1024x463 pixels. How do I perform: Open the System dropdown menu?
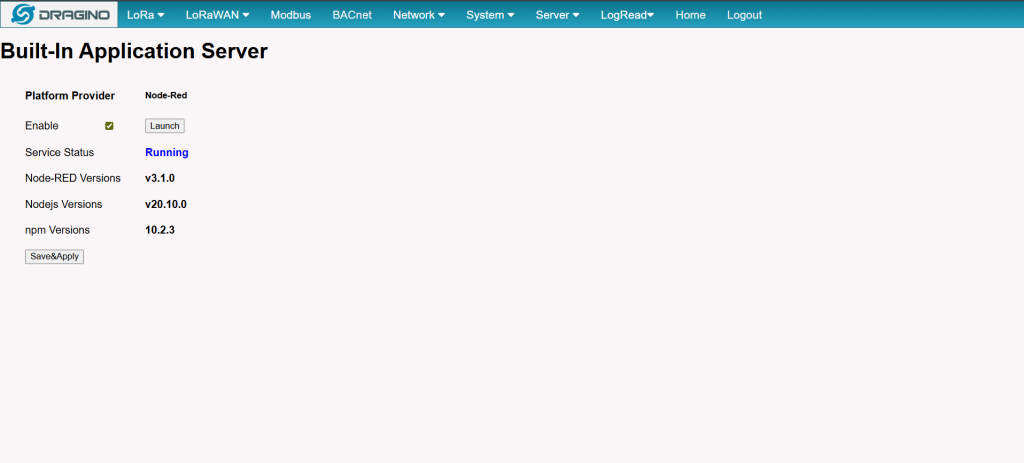(x=490, y=15)
